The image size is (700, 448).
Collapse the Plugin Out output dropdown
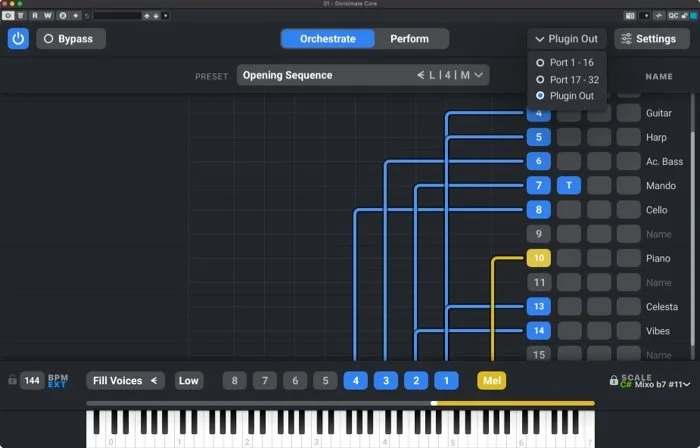tap(567, 39)
